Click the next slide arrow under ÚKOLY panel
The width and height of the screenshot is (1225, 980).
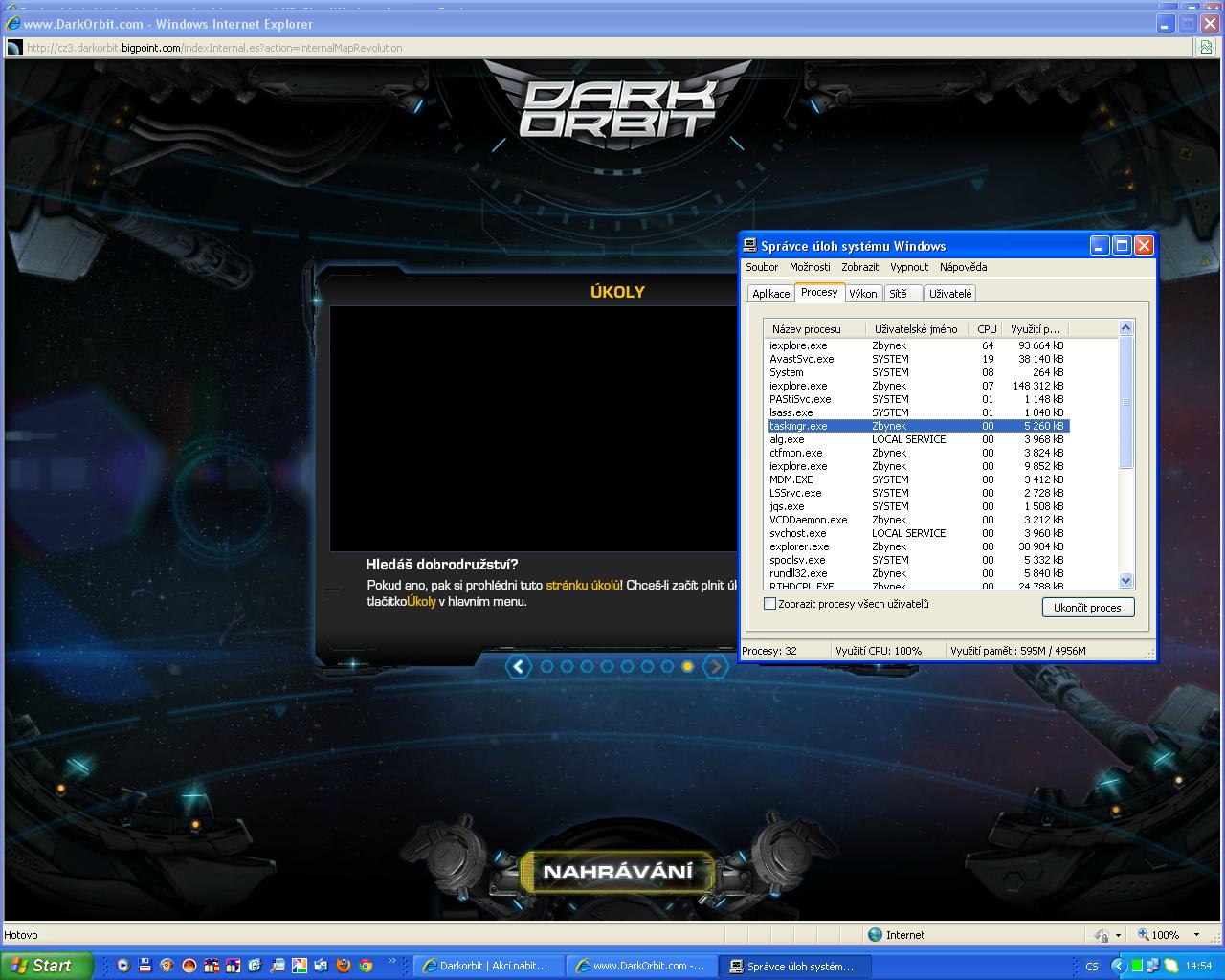[715, 667]
